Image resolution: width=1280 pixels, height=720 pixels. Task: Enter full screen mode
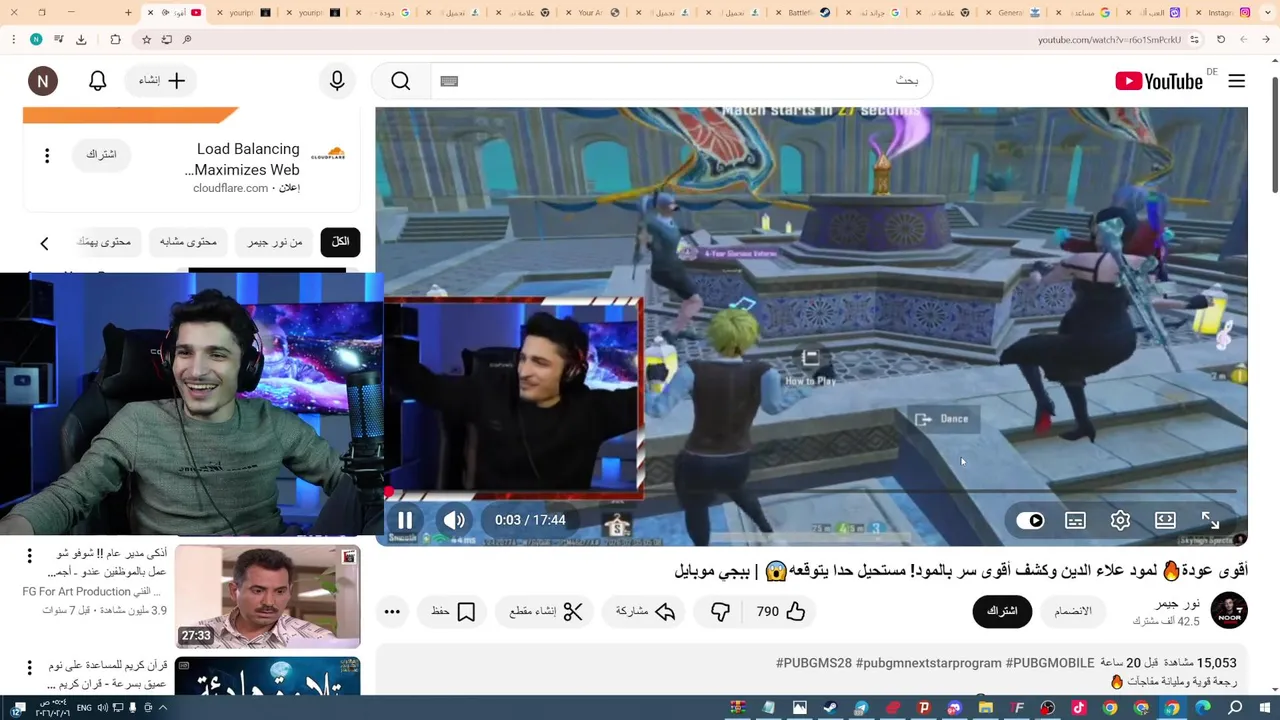(x=1210, y=520)
